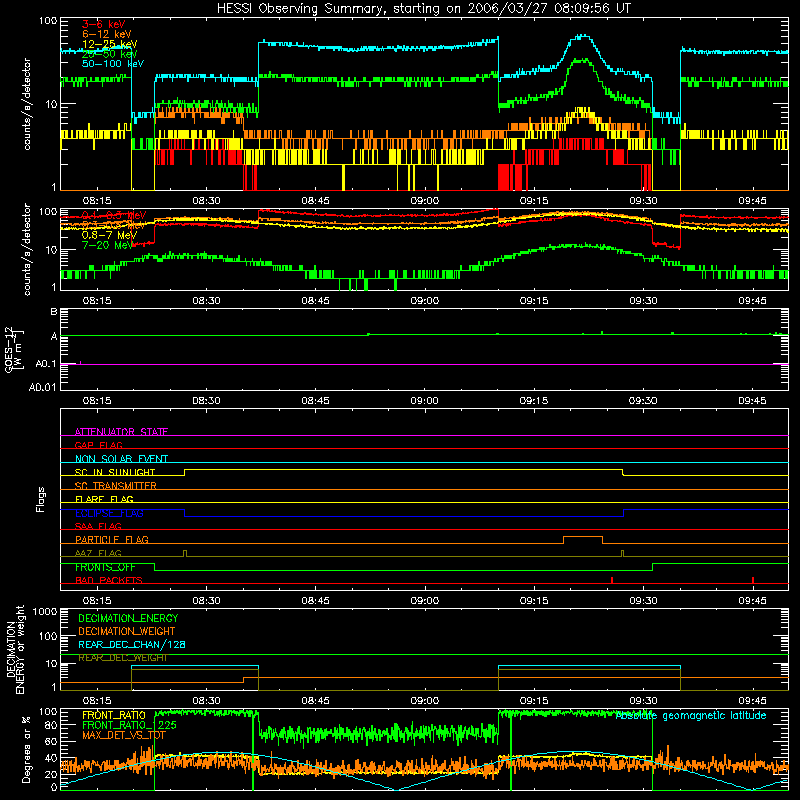Select the yellow 12-25 keV legend entry
This screenshot has height=800, width=800.
click(109, 44)
